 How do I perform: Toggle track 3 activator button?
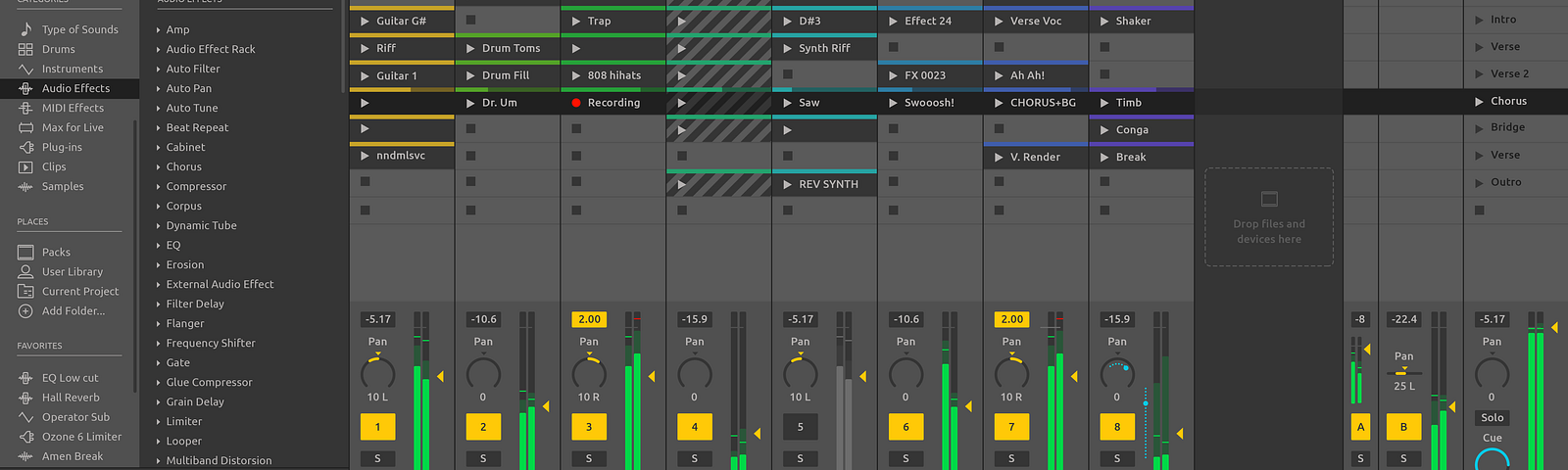click(x=589, y=427)
